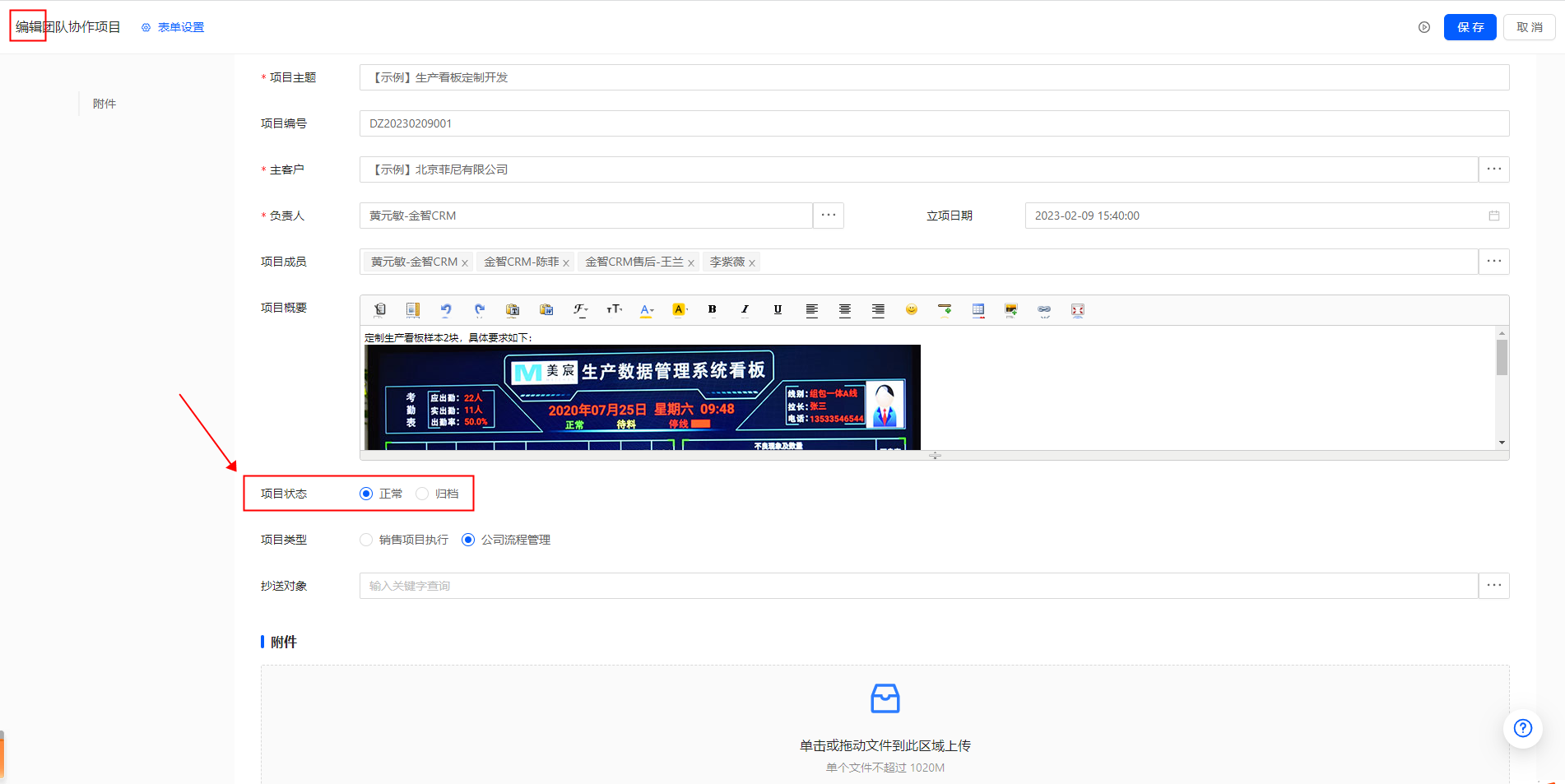Image resolution: width=1565 pixels, height=784 pixels.
Task: Save the project with 保存 button
Action: (1470, 27)
